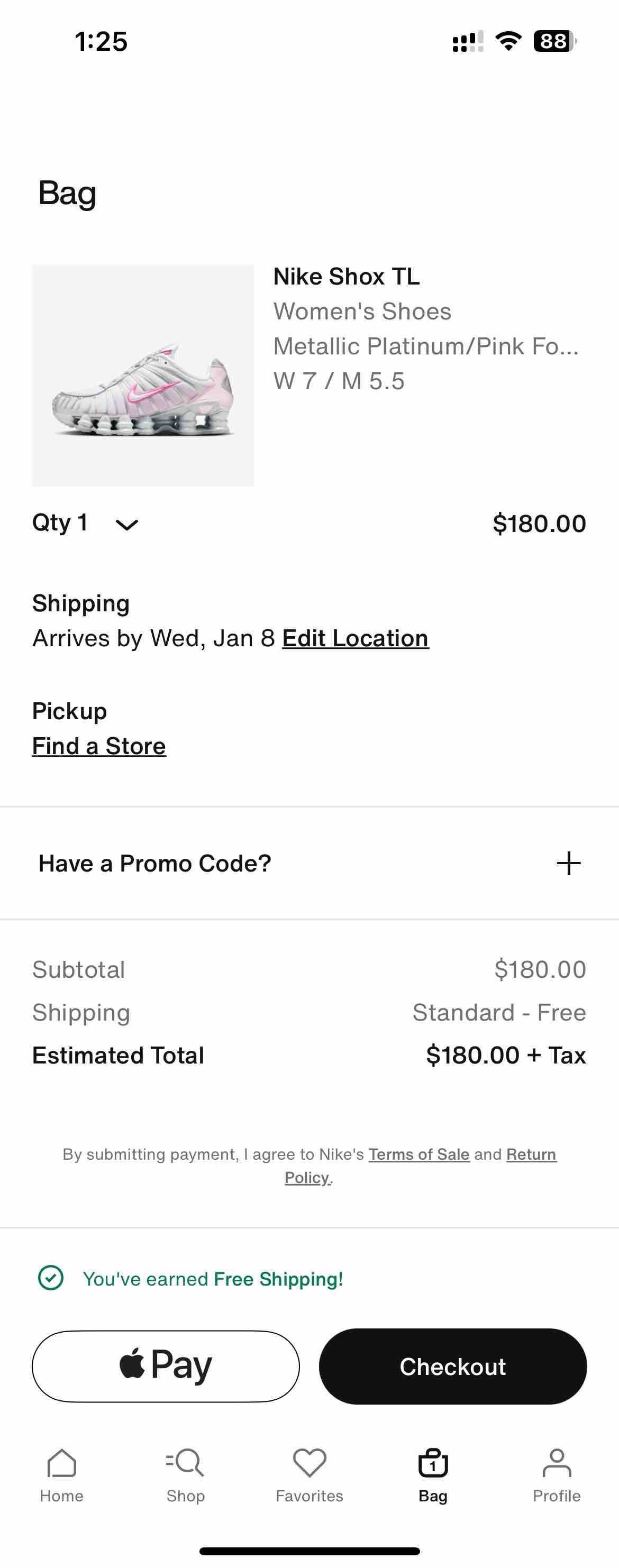Open the Terms of Sale link

[418, 1154]
